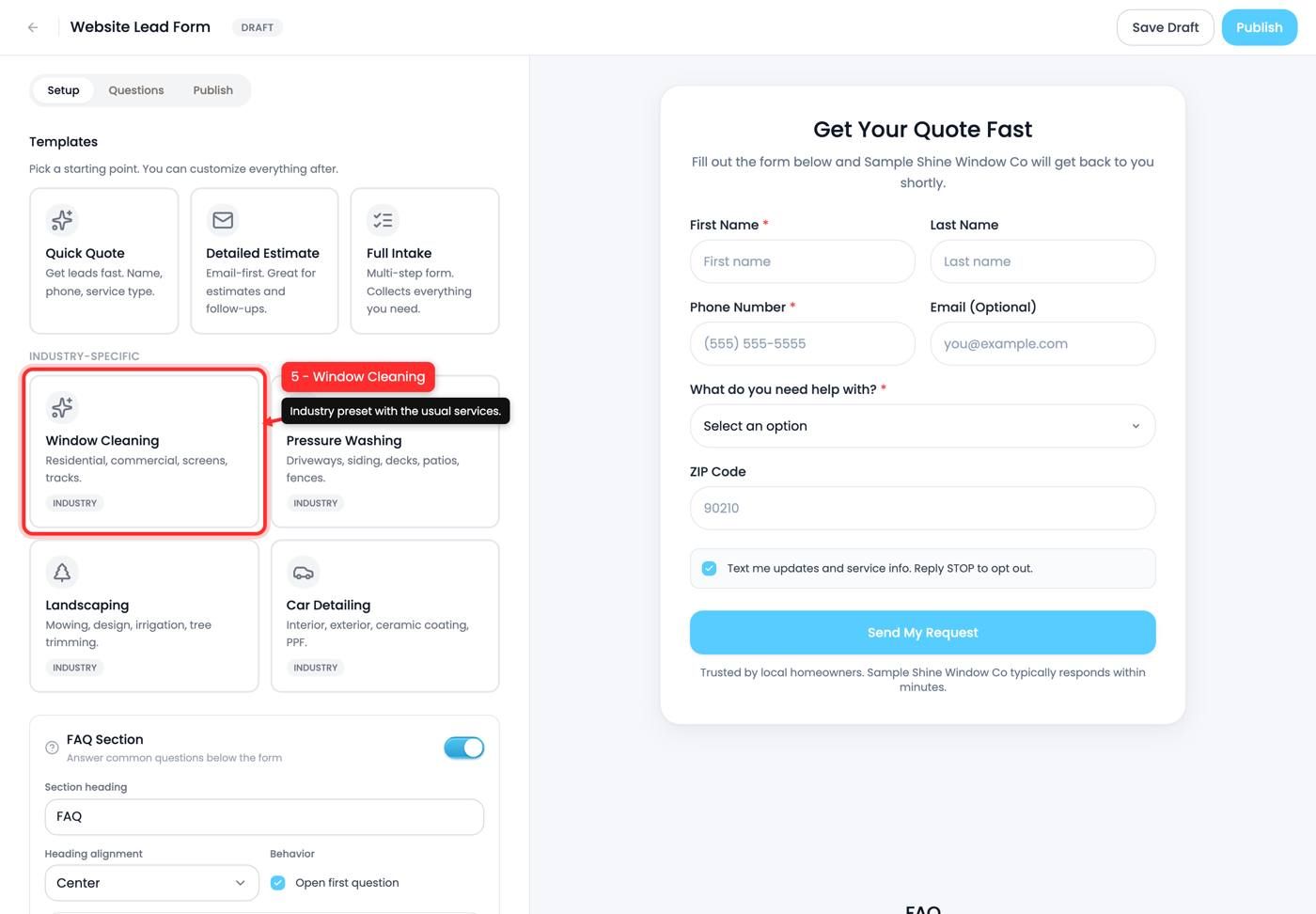Select the Quick Quote sparkle icon
This screenshot has width=1316, height=914.
(x=62, y=220)
